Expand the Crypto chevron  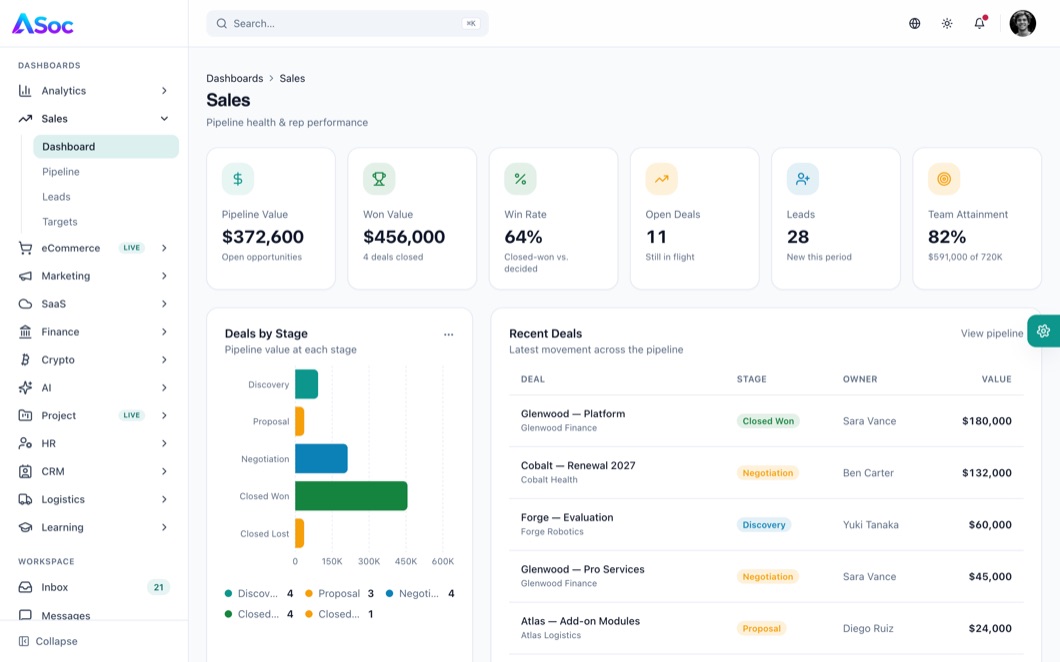164,360
